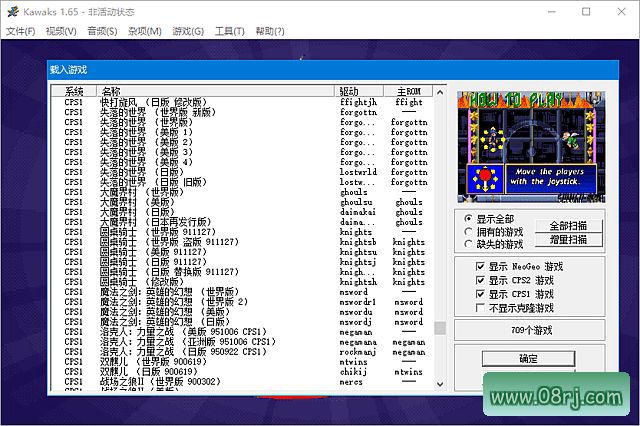640x426 pixels.
Task: Select game 失落的世界 (美版 3)
Action: 242,152
